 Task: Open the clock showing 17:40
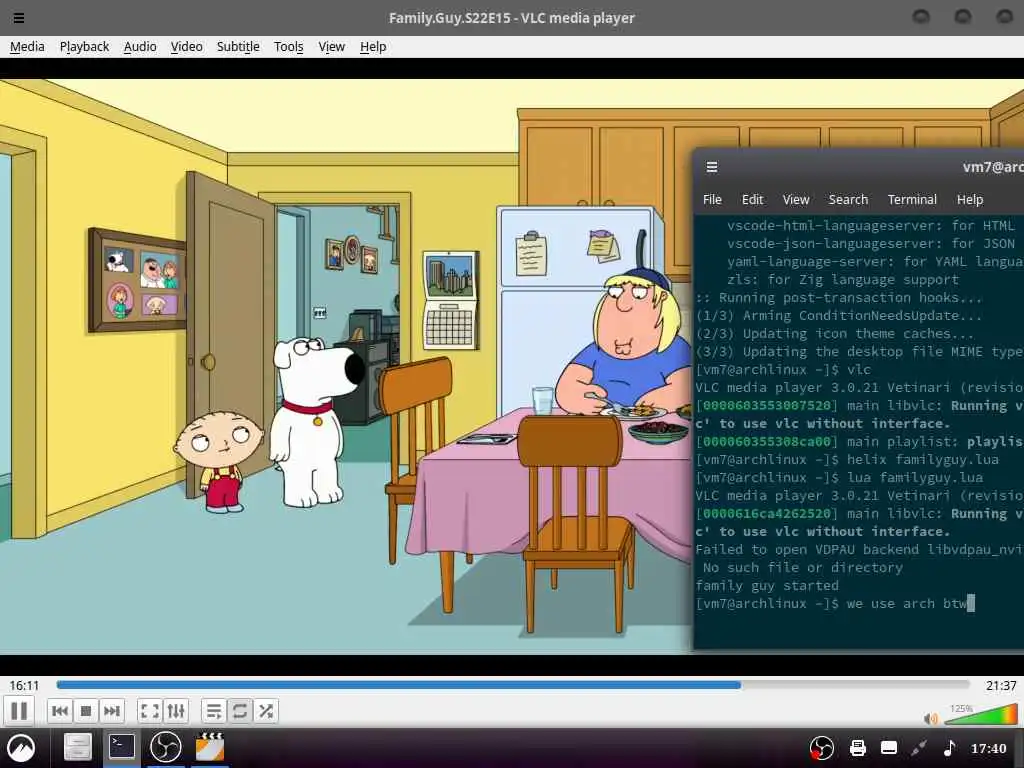988,748
